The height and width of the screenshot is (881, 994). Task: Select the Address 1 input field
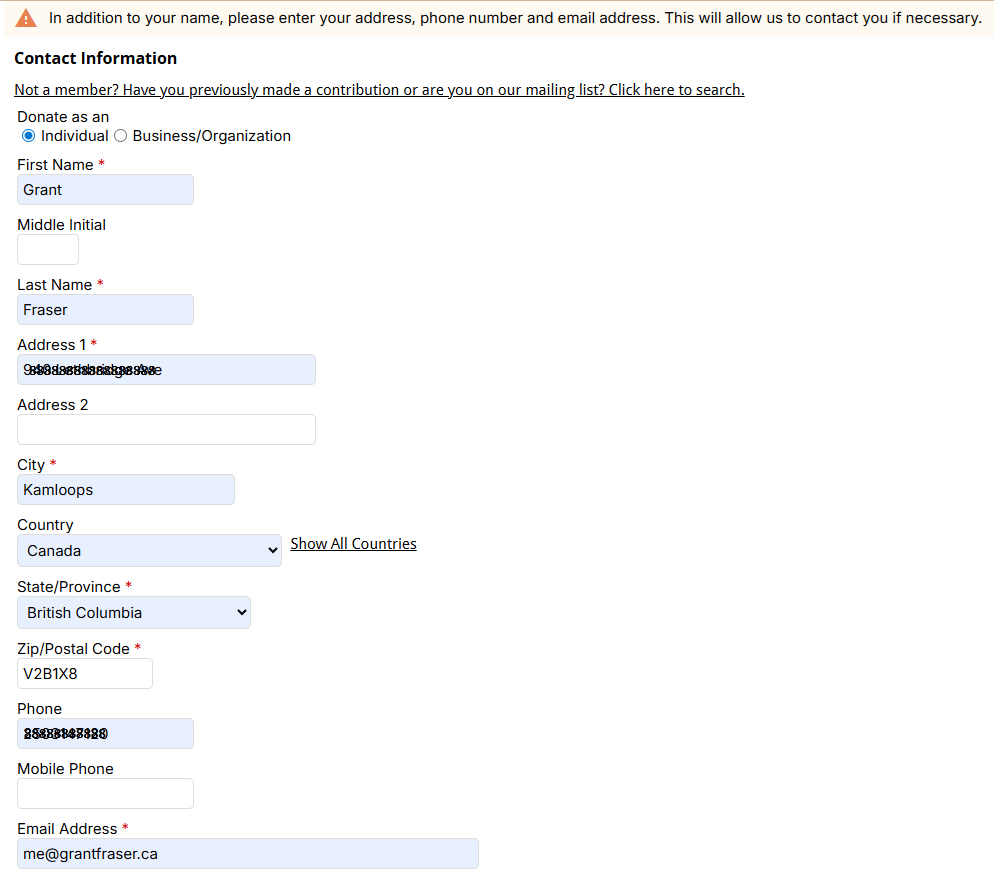[166, 370]
